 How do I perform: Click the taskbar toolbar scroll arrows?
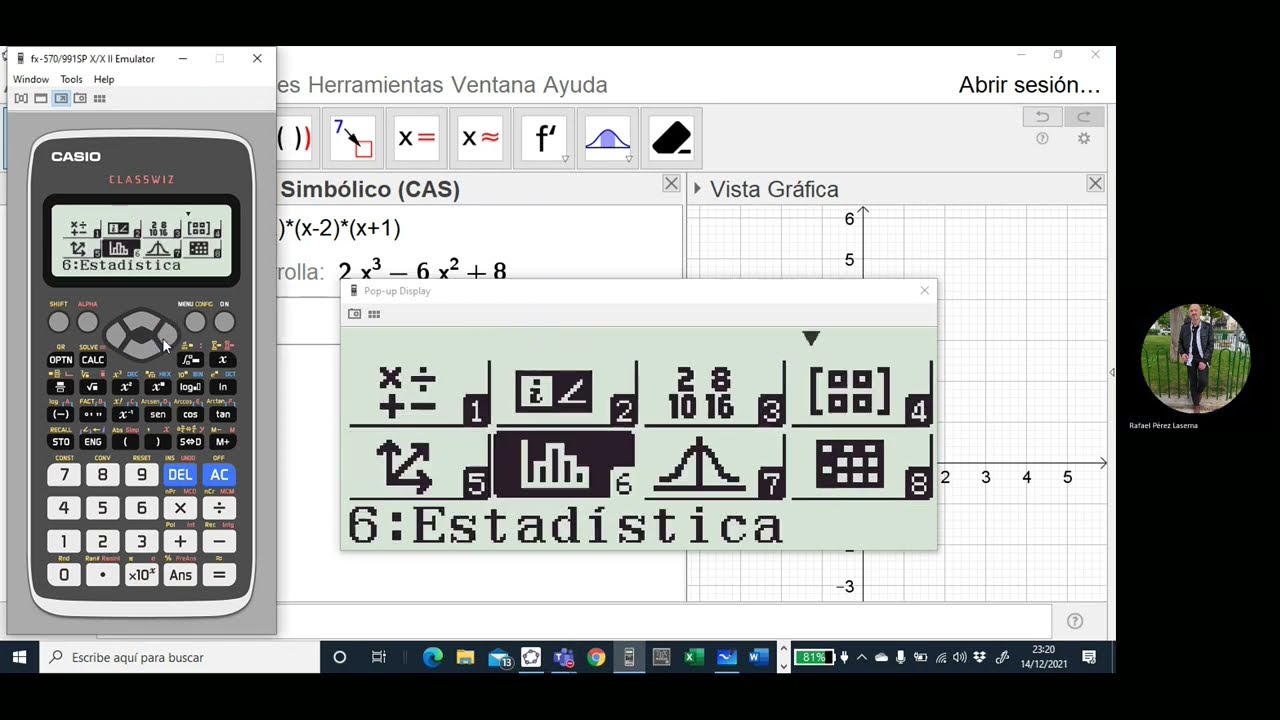point(783,657)
